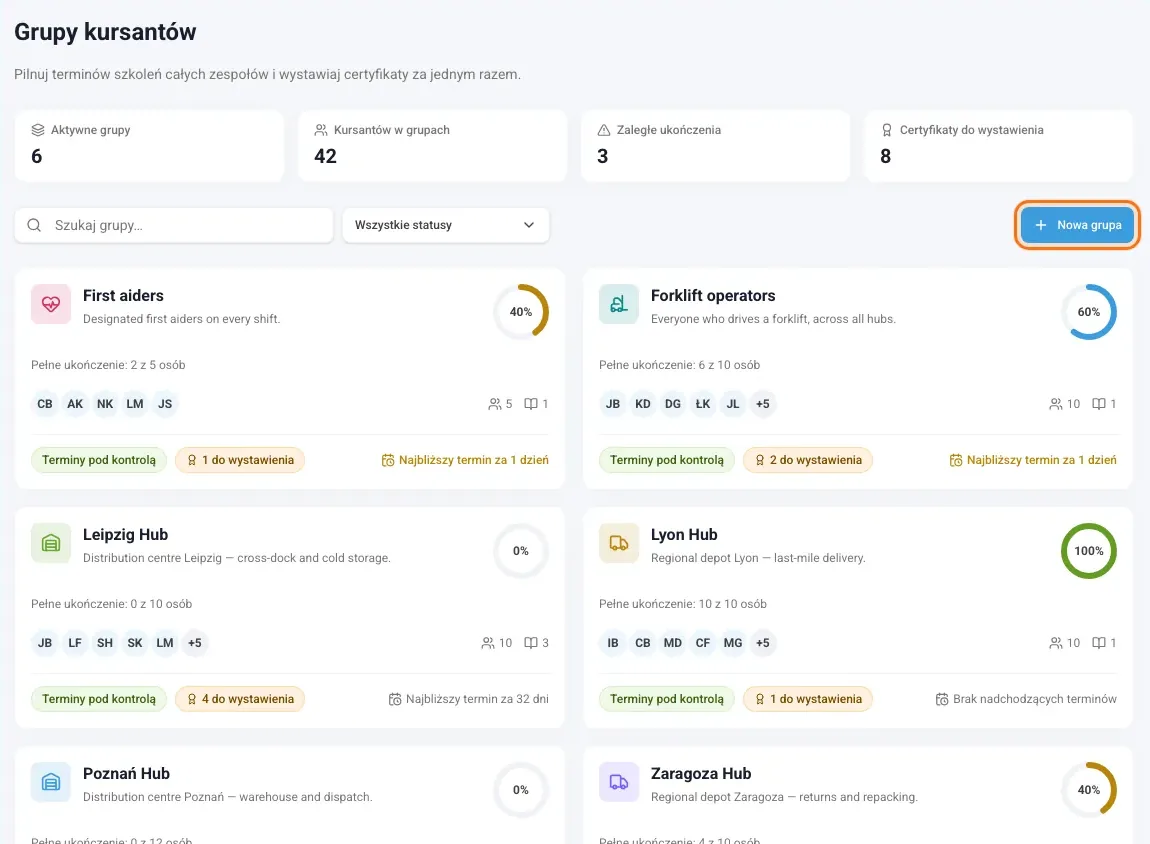The image size is (1150, 844).
Task: Click the Poznań Hub warehouse icon
Action: click(x=51, y=782)
